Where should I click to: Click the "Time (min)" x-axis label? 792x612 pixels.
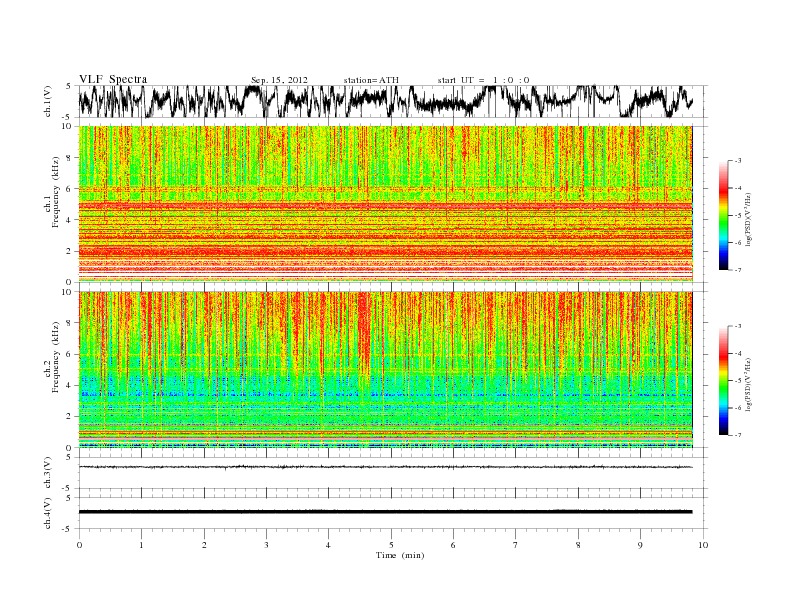click(400, 555)
